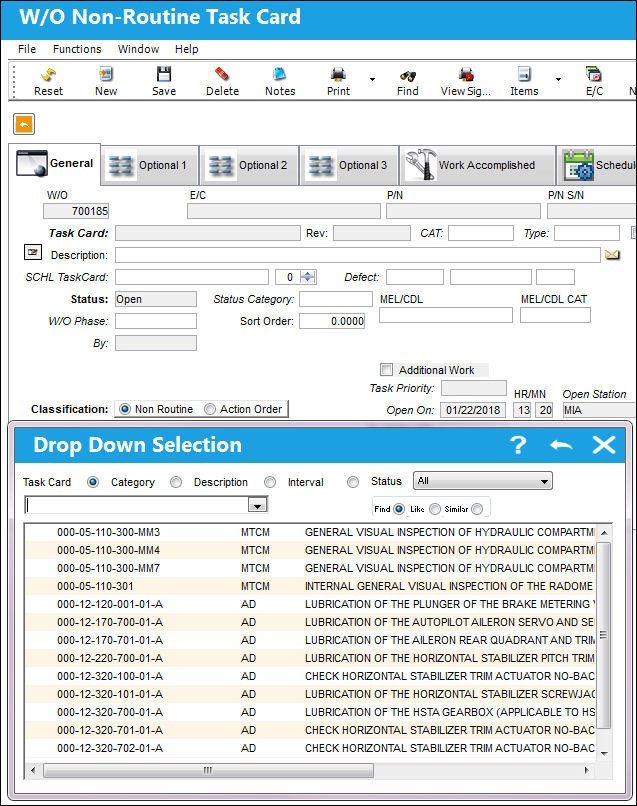Image resolution: width=637 pixels, height=806 pixels.
Task: Open the Notes toolbar icon
Action: point(280,75)
